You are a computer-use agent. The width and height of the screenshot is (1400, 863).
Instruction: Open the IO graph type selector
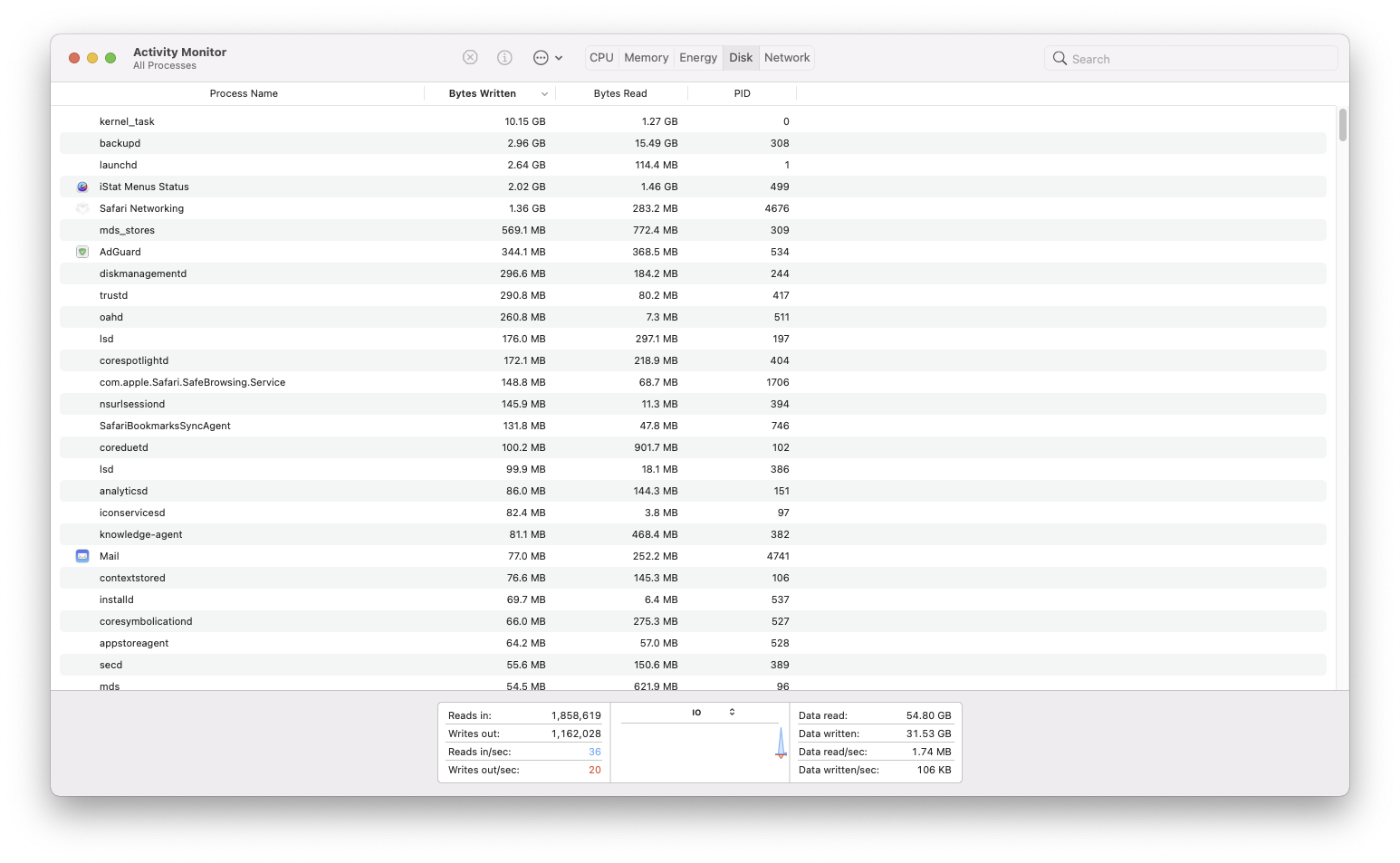point(713,712)
